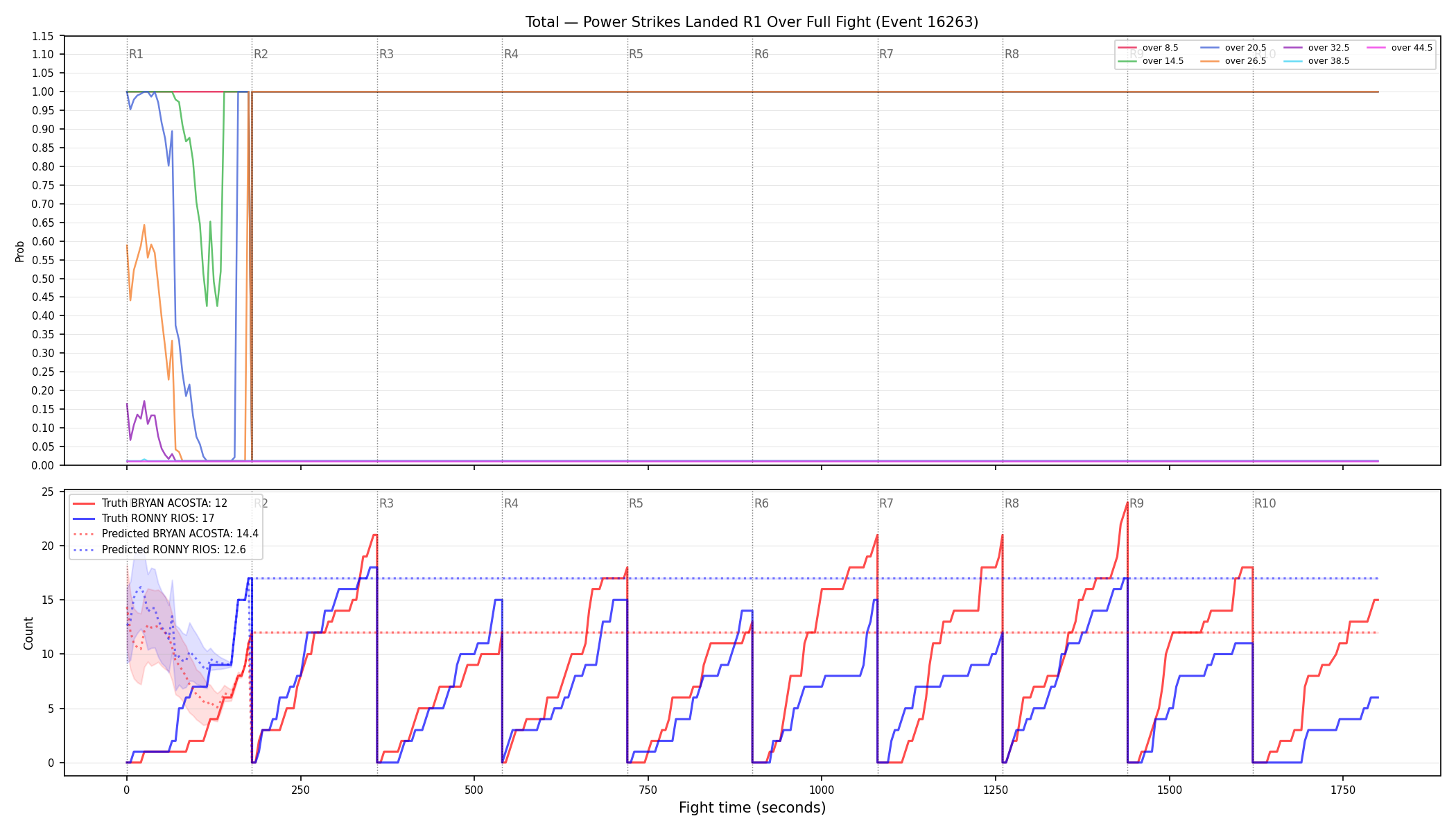
Task: Click 'Truth BRYAN ACOSTA: 12' legend entry
Action: pyautogui.click(x=150, y=503)
